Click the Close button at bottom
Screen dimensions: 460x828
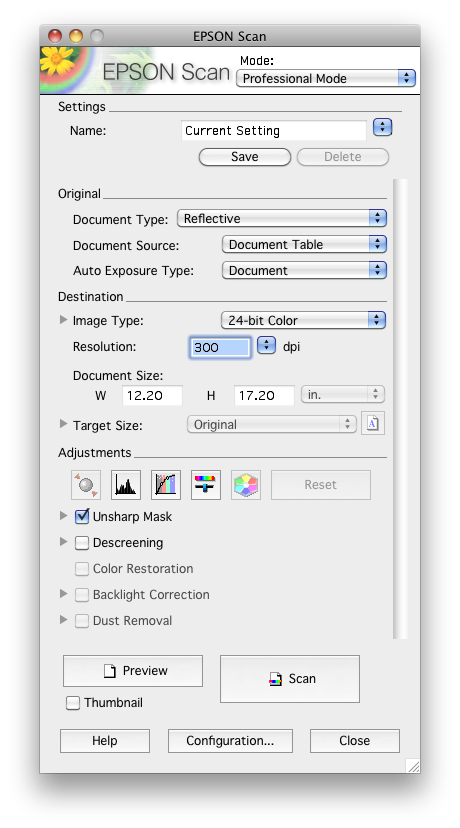[354, 741]
